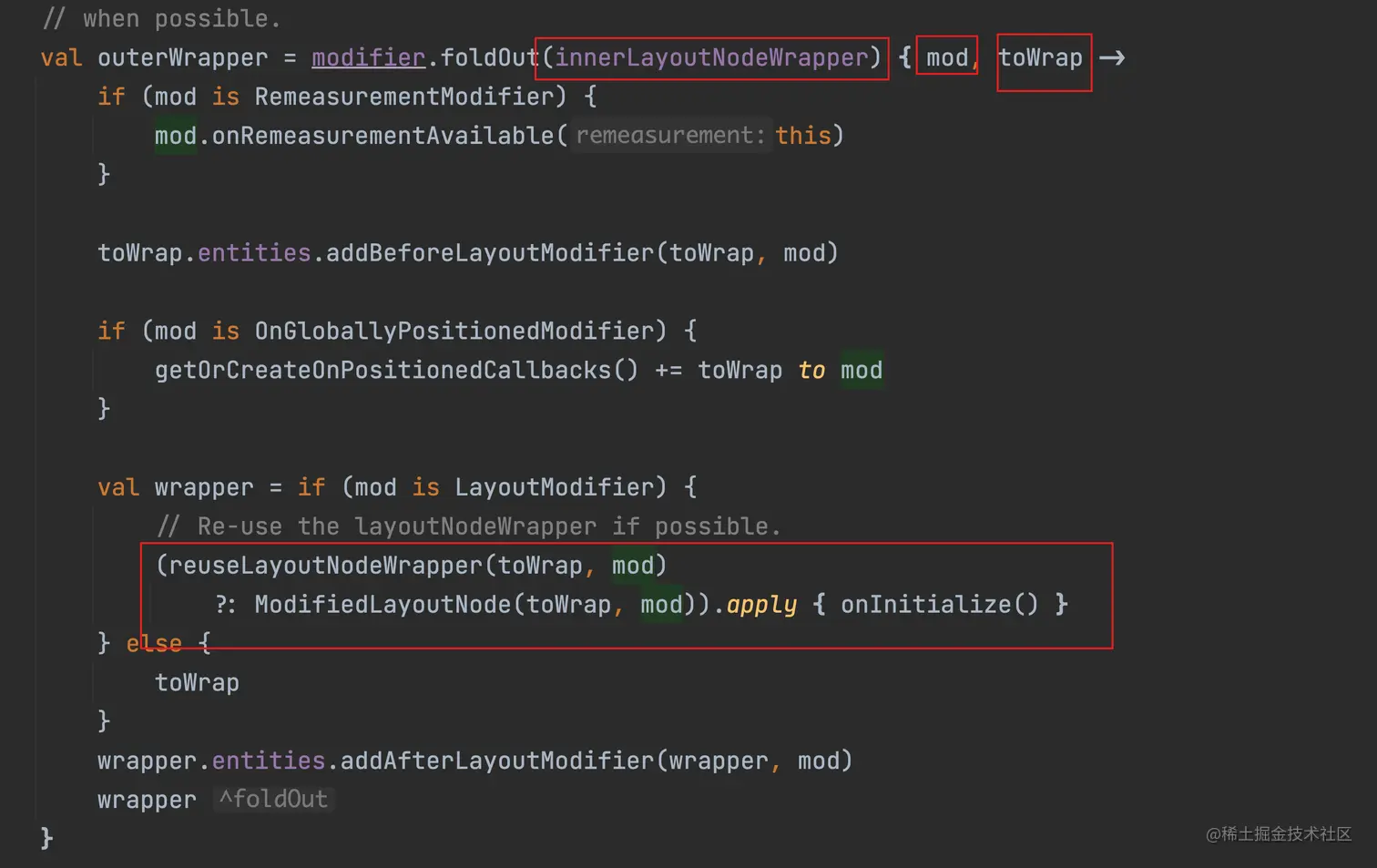Click 'addBeforeLayoutModifier' method name

(490, 253)
